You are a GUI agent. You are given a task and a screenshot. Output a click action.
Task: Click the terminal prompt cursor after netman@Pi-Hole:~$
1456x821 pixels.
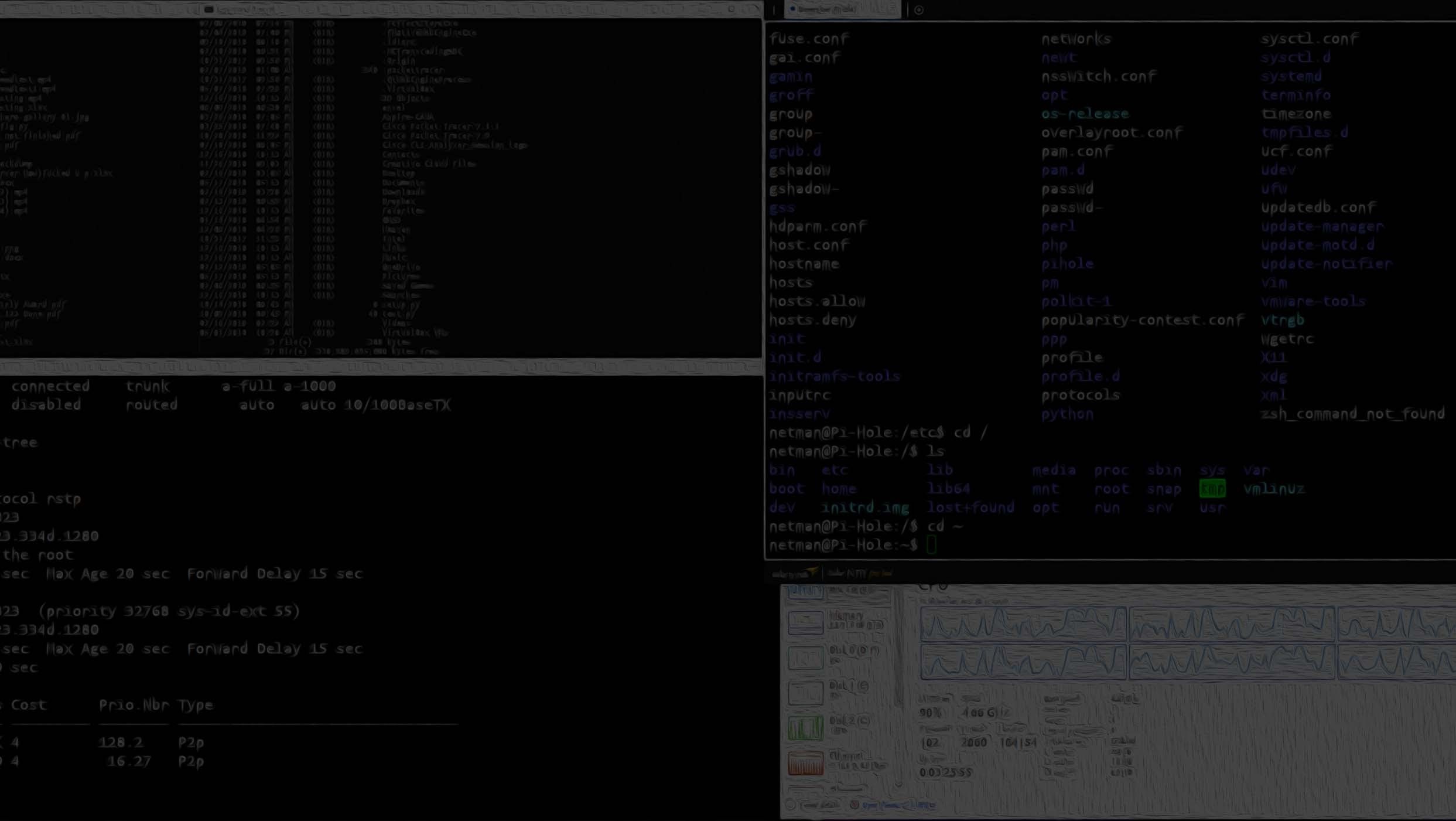coord(931,545)
